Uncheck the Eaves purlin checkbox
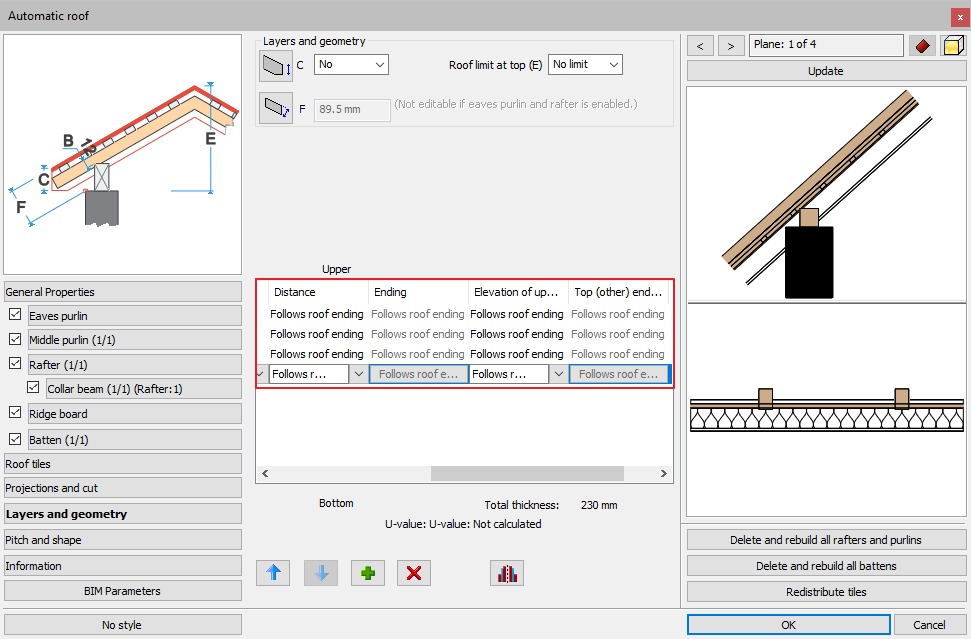This screenshot has width=971, height=639. [14, 315]
